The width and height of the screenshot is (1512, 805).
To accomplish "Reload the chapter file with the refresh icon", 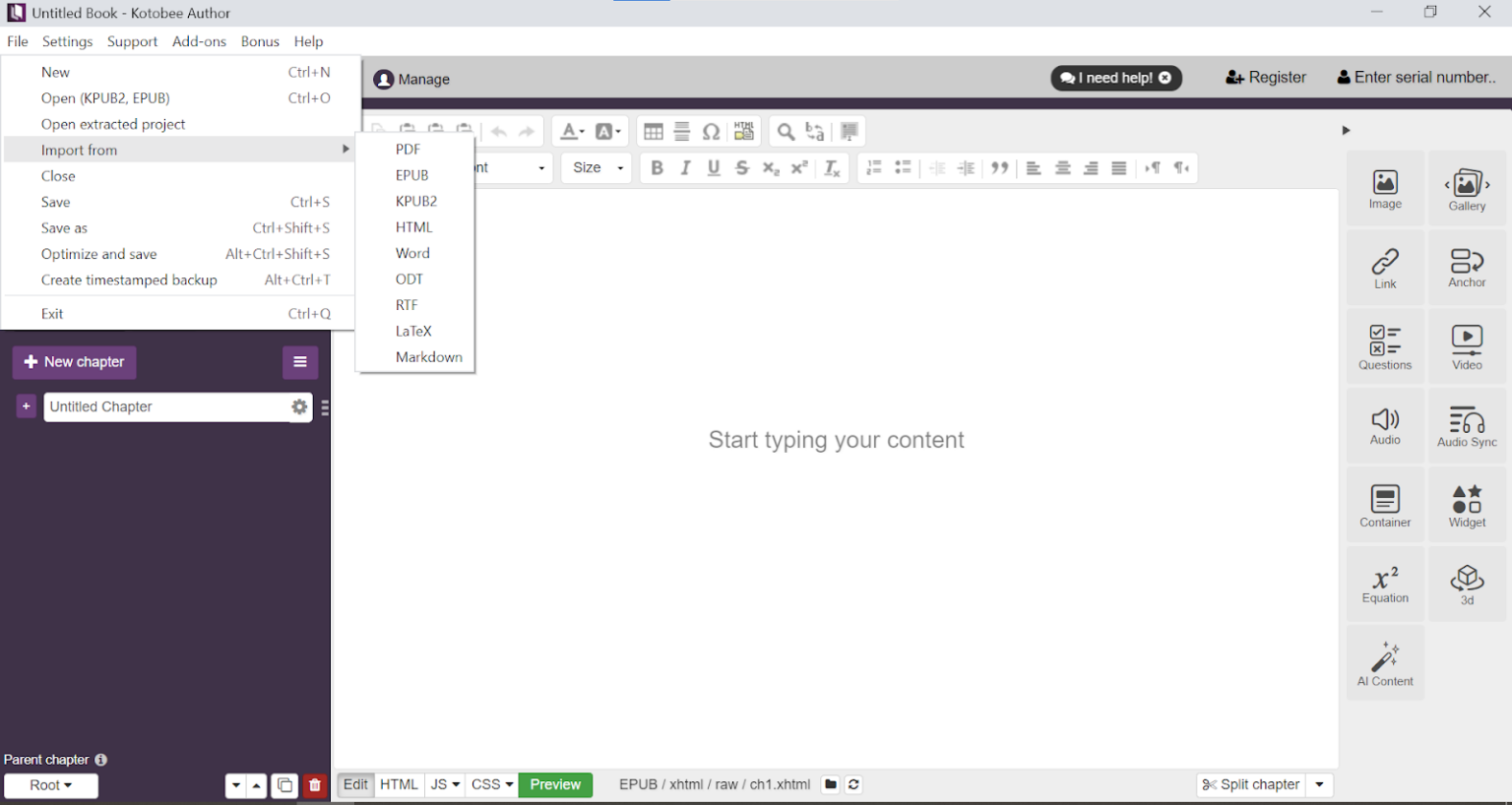I will pyautogui.click(x=853, y=784).
